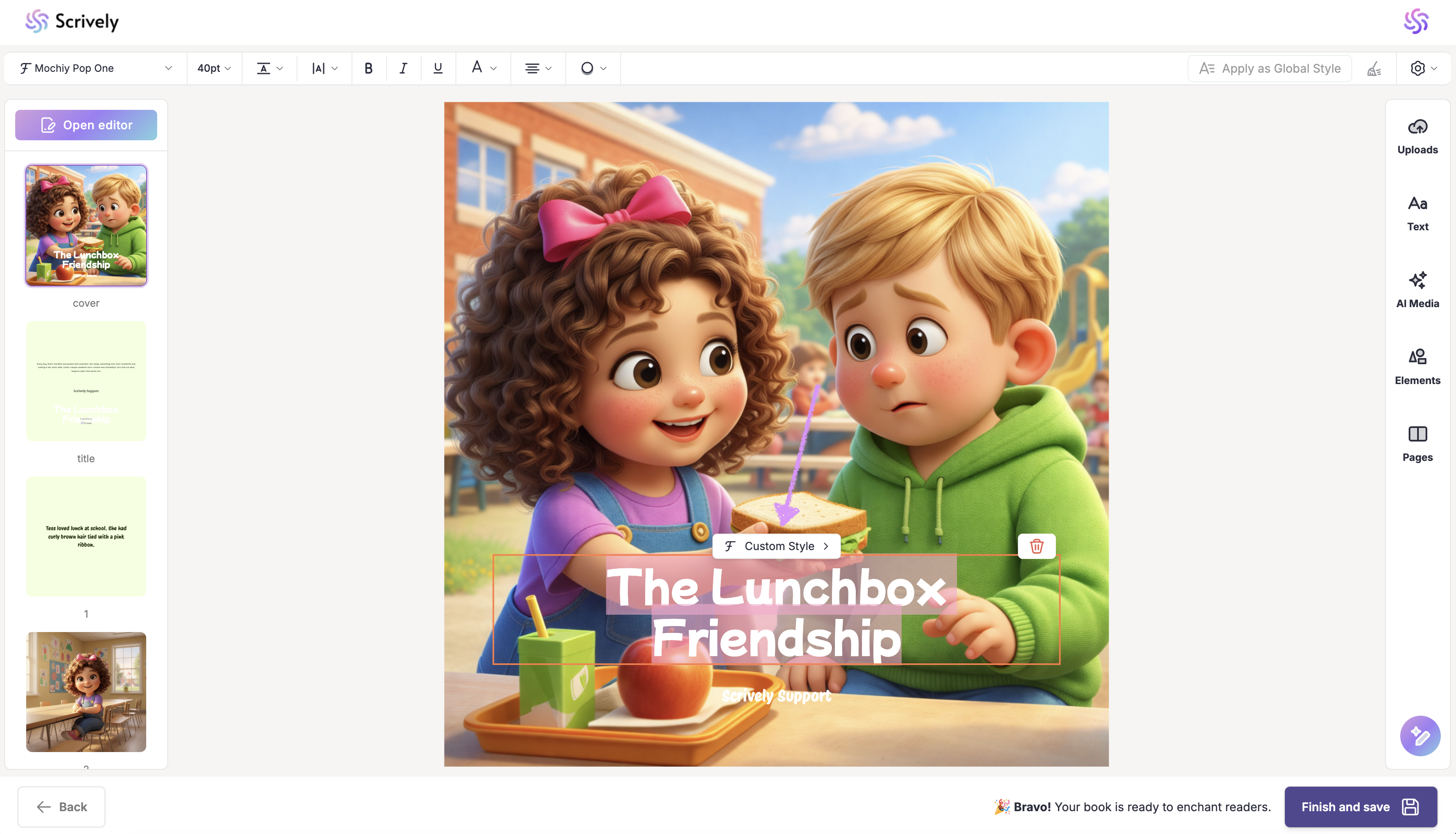Open the AI Media panel
This screenshot has width=1456, height=834.
click(x=1417, y=290)
